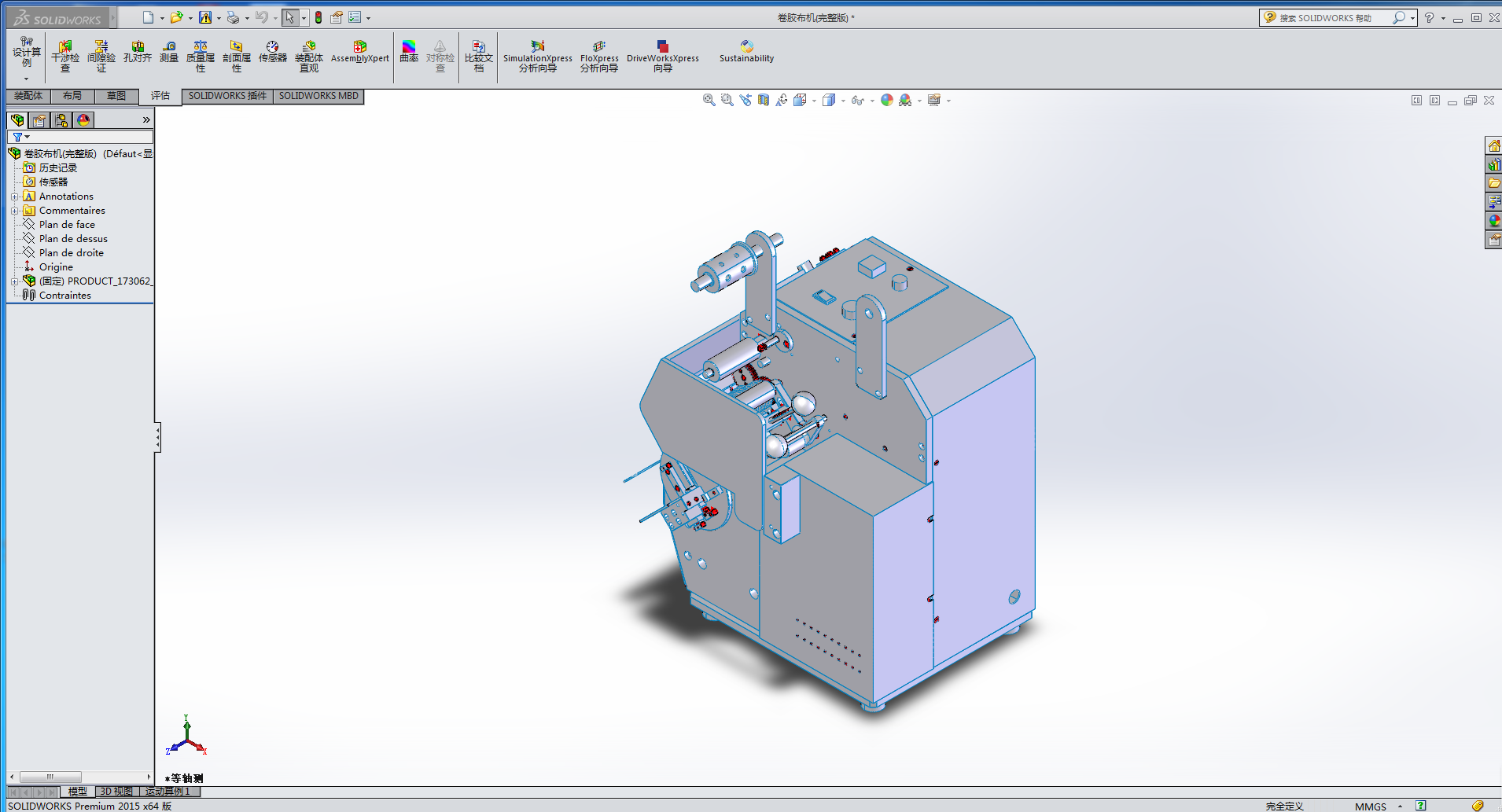The height and width of the screenshot is (812, 1502).
Task: Open the SOLIDWORKS MBD tab
Action: [318, 96]
